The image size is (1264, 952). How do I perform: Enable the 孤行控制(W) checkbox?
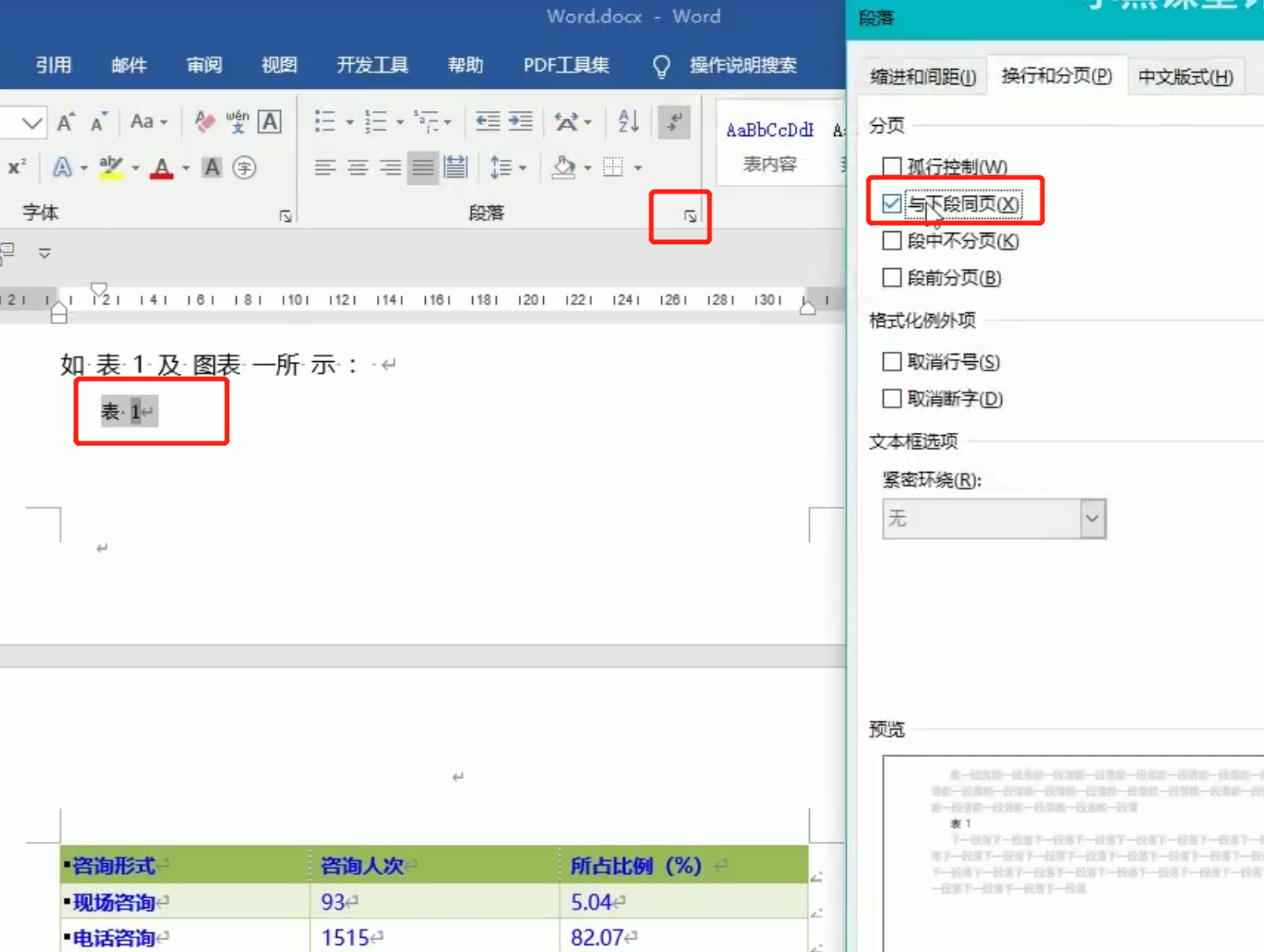point(892,167)
